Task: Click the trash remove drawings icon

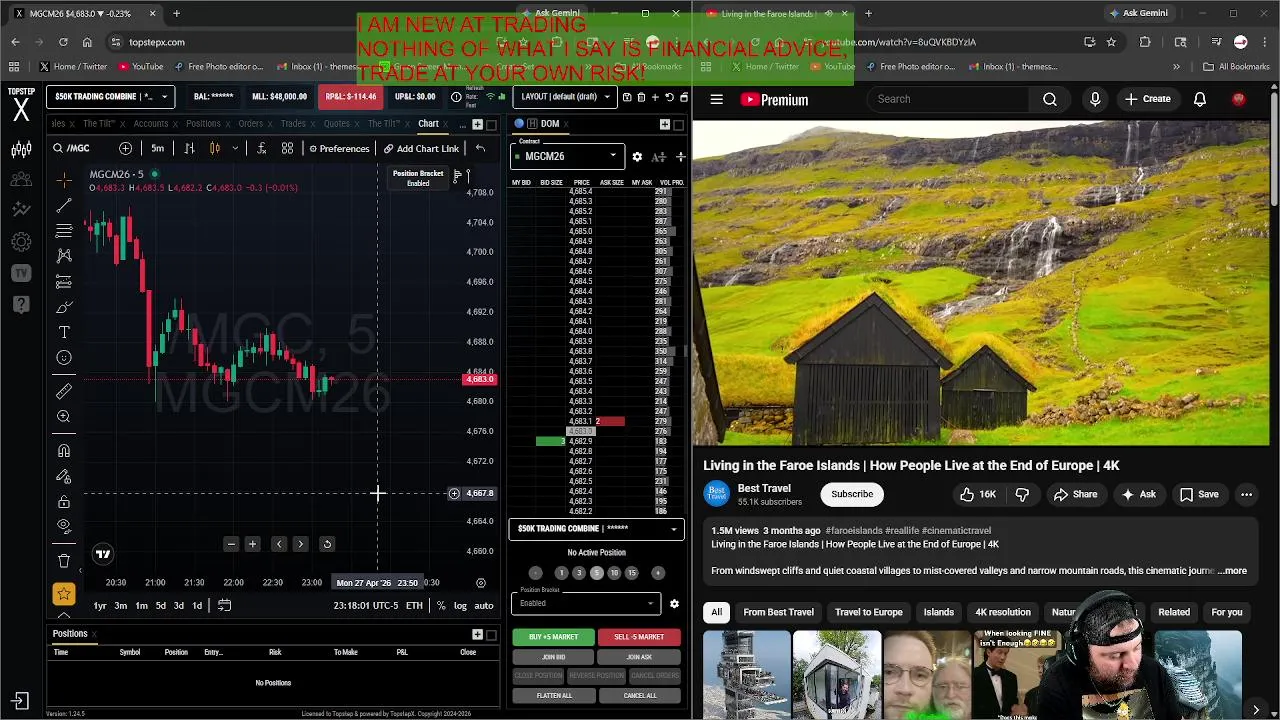Action: [64, 561]
